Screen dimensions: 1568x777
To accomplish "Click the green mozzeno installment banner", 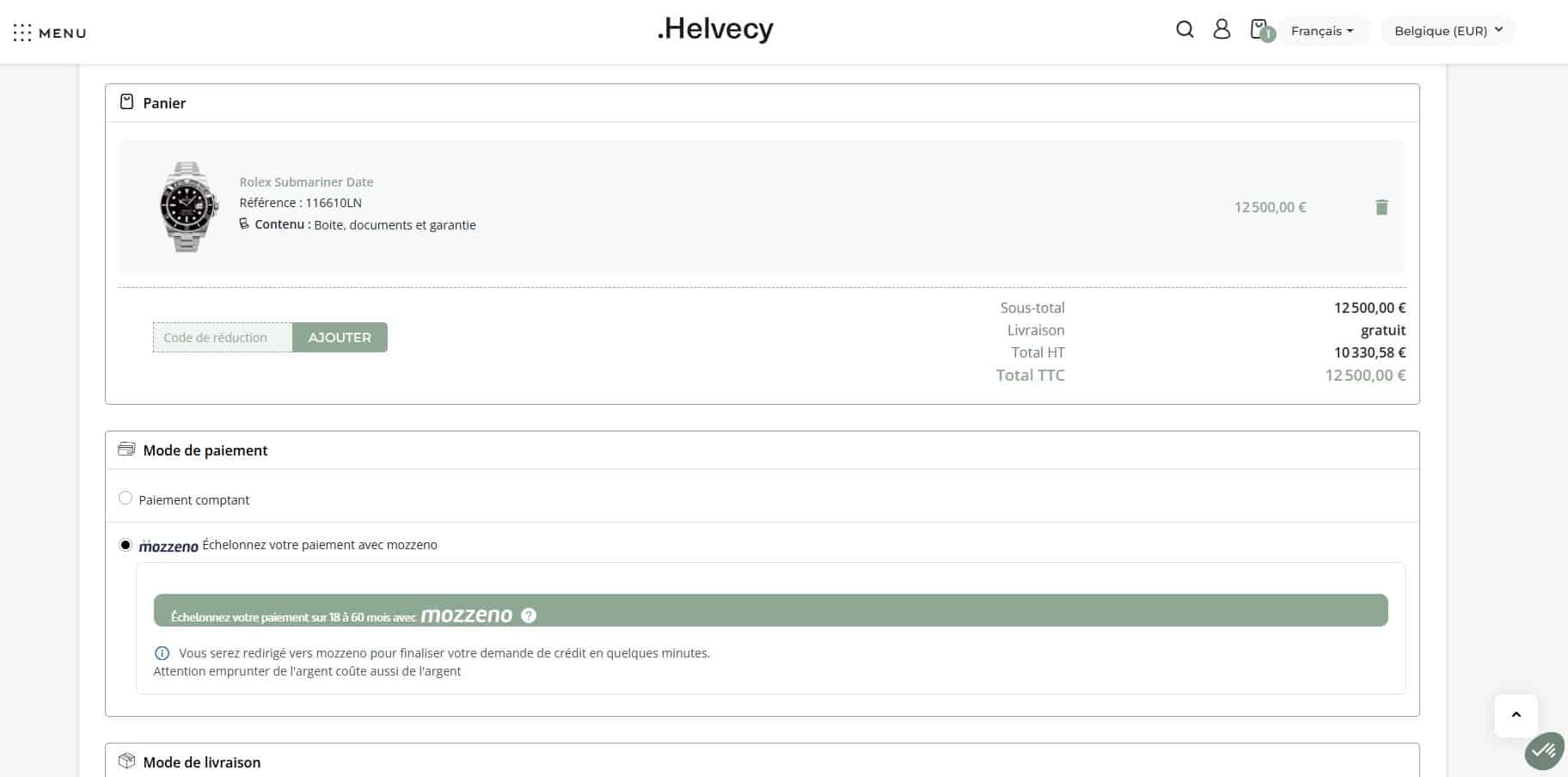I will tap(770, 610).
